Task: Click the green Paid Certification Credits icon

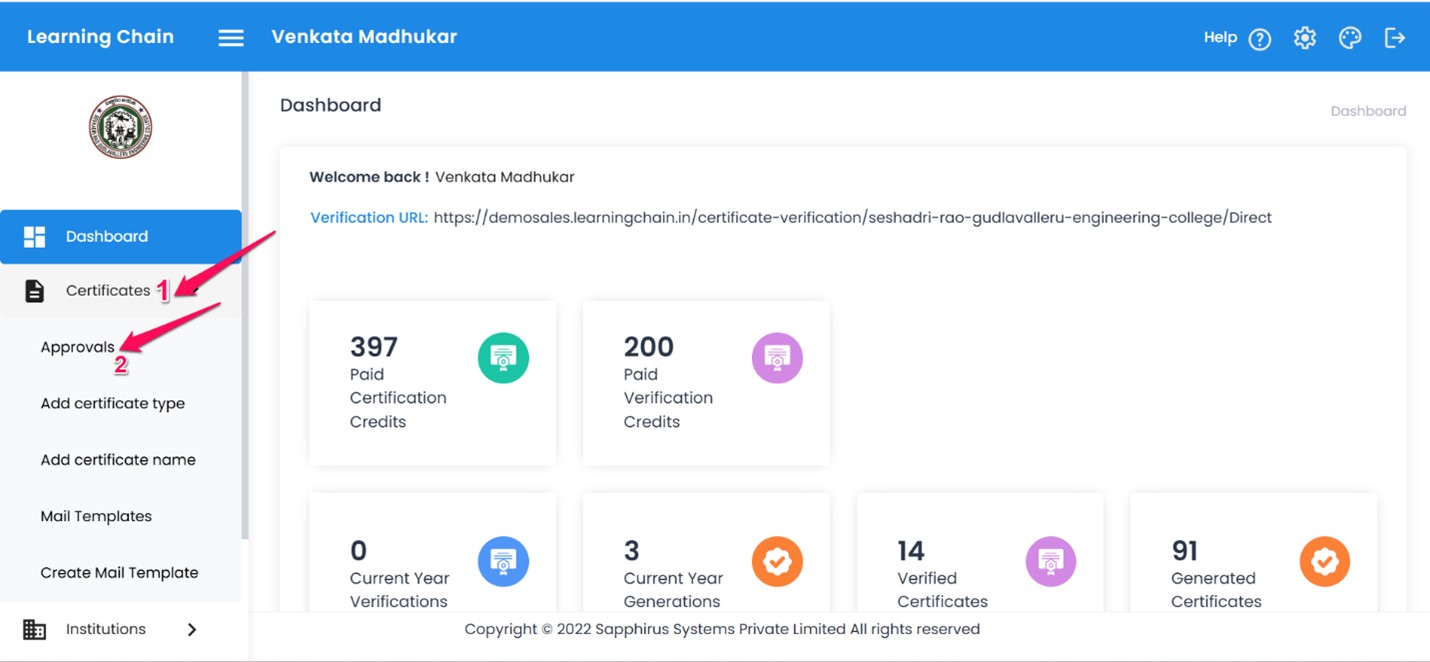Action: (x=503, y=358)
